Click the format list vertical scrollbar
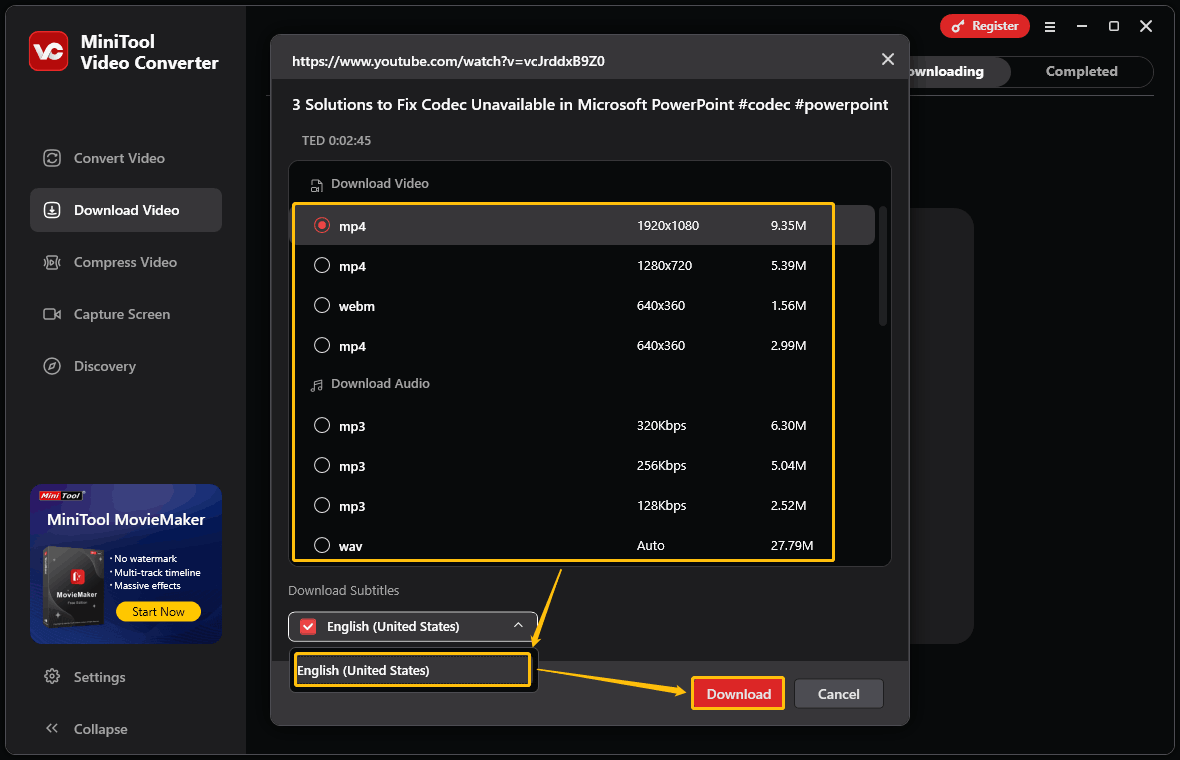The width and height of the screenshot is (1180, 760). [x=883, y=265]
